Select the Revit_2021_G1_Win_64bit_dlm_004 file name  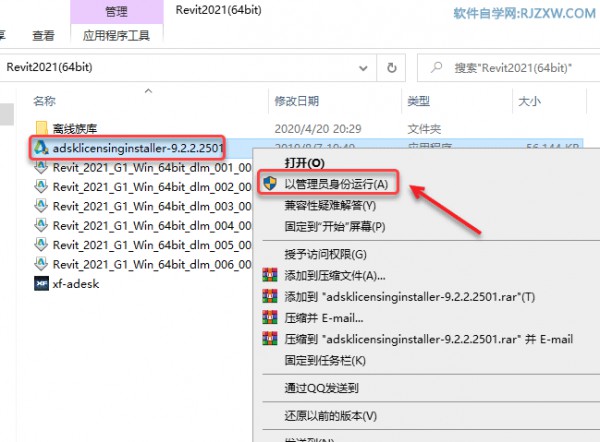[x=152, y=225]
